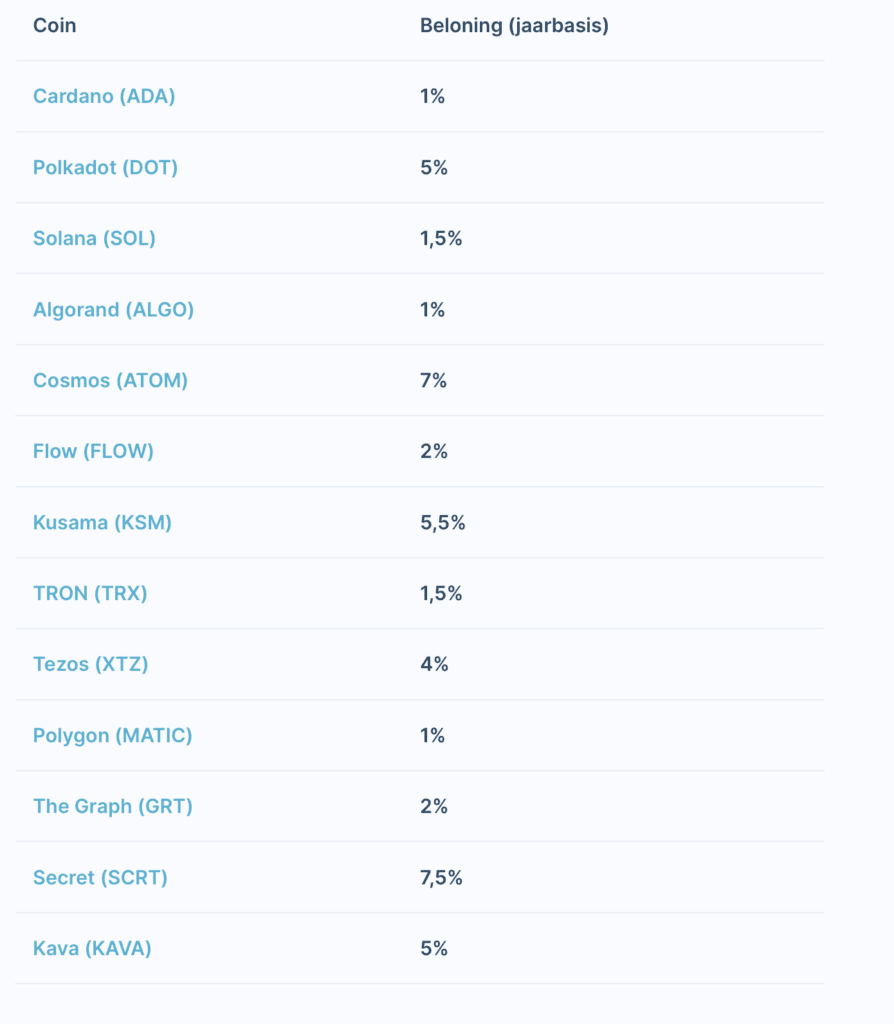The image size is (894, 1024).
Task: Open the Solana (SOL) coin page
Action: pos(94,238)
